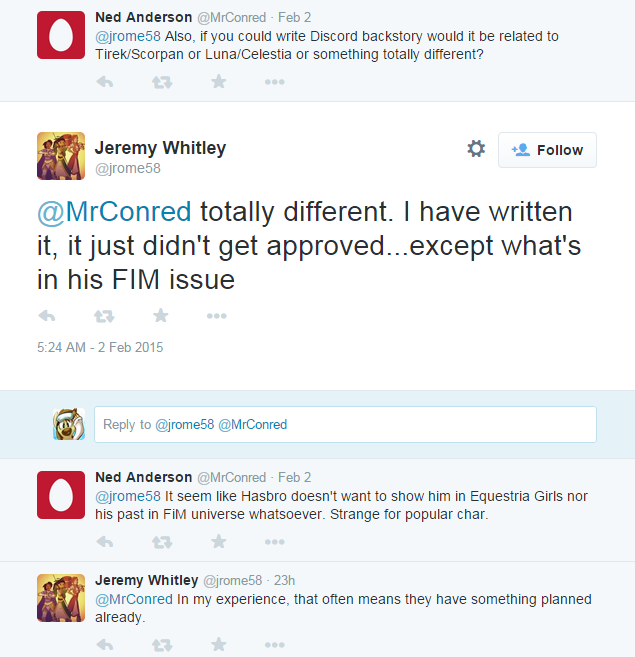Open more options on top tweet

[x=275, y=82]
